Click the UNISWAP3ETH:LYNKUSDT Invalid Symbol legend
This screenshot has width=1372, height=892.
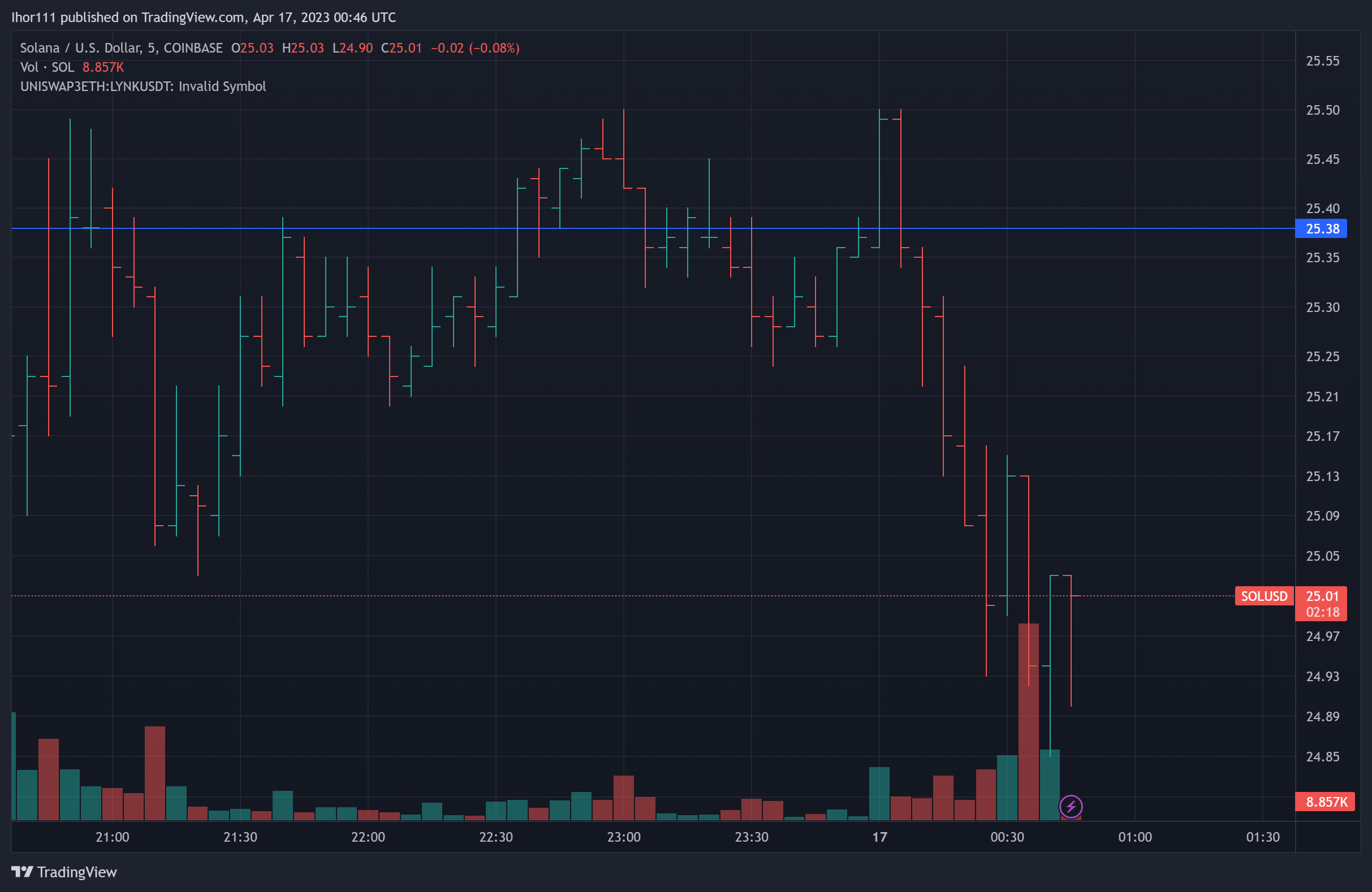(143, 86)
